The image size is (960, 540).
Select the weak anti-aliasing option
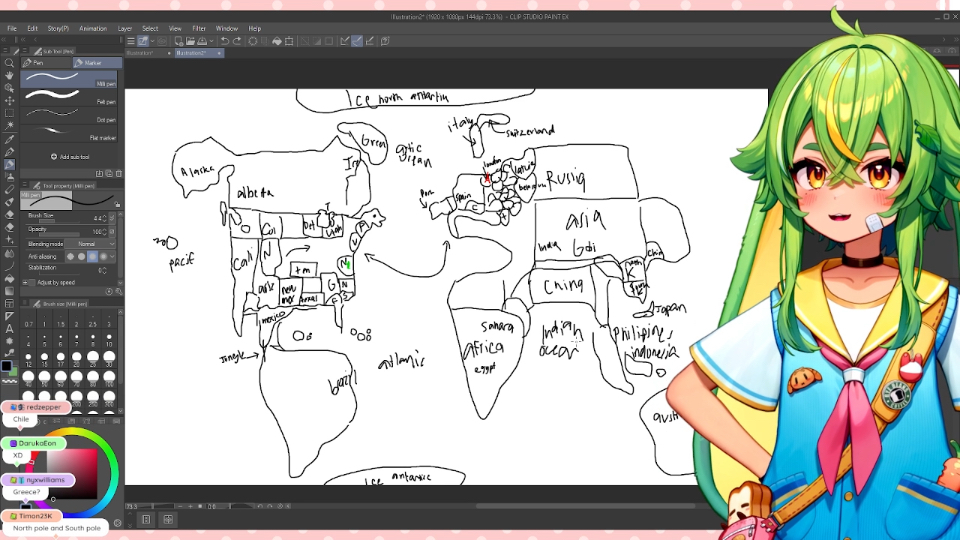click(81, 257)
